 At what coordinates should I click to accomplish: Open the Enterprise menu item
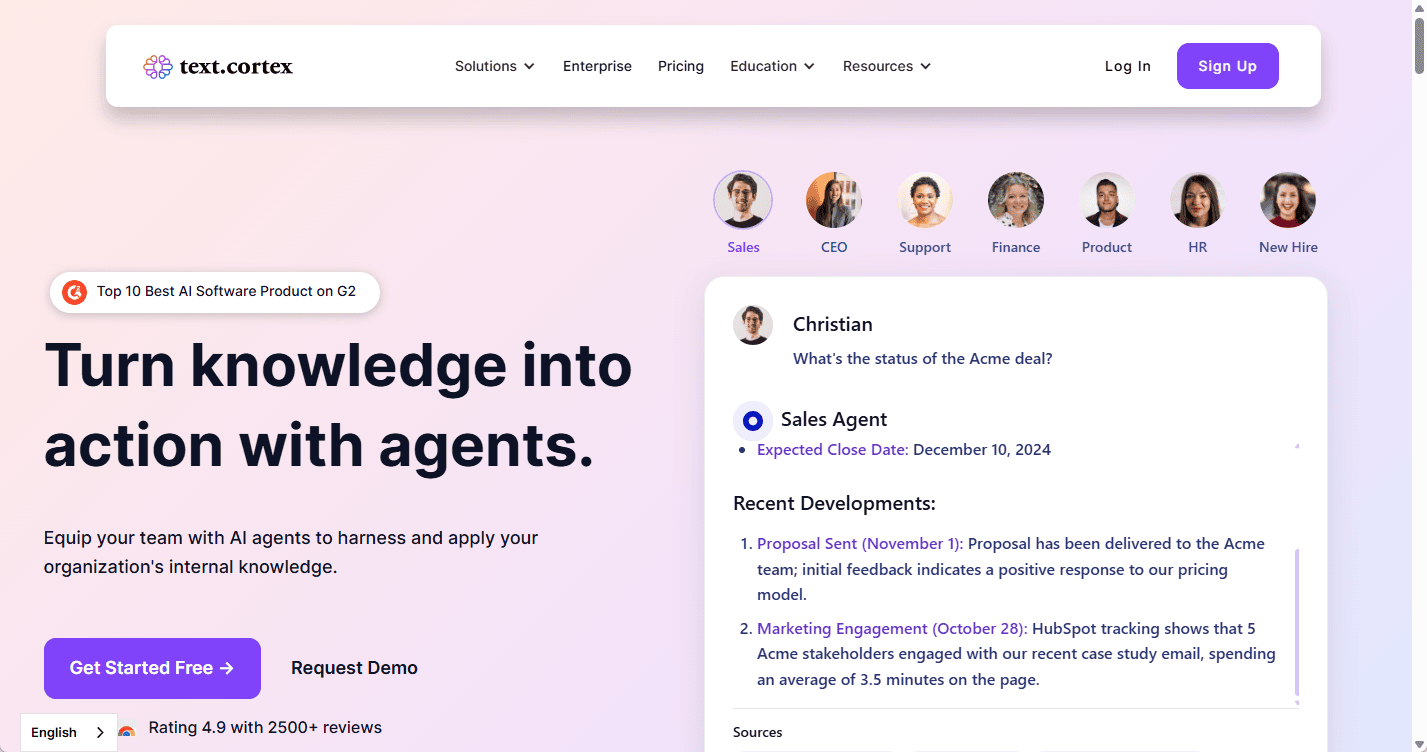point(597,66)
